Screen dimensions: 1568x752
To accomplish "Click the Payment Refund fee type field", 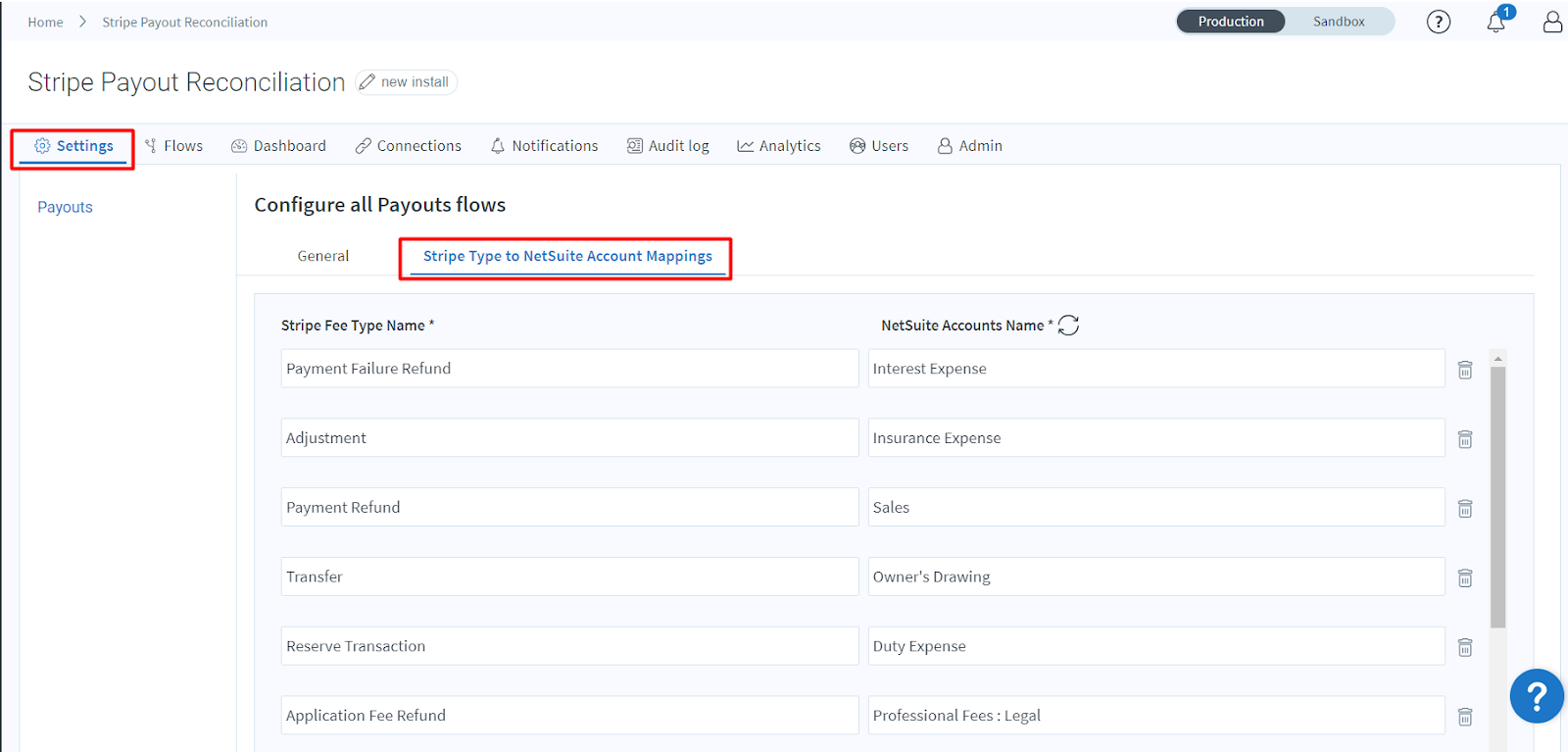I will click(x=569, y=508).
